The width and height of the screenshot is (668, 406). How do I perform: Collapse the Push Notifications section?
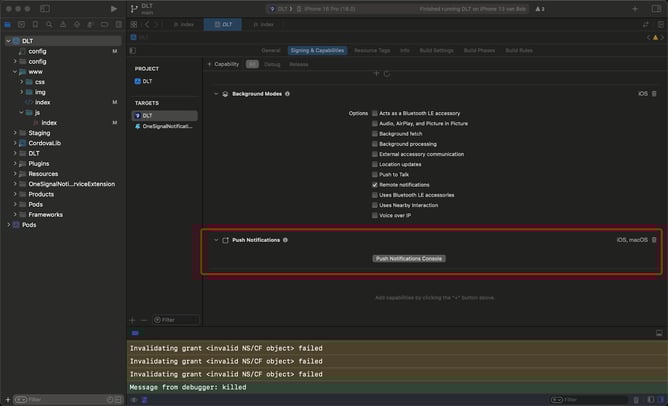pos(216,240)
